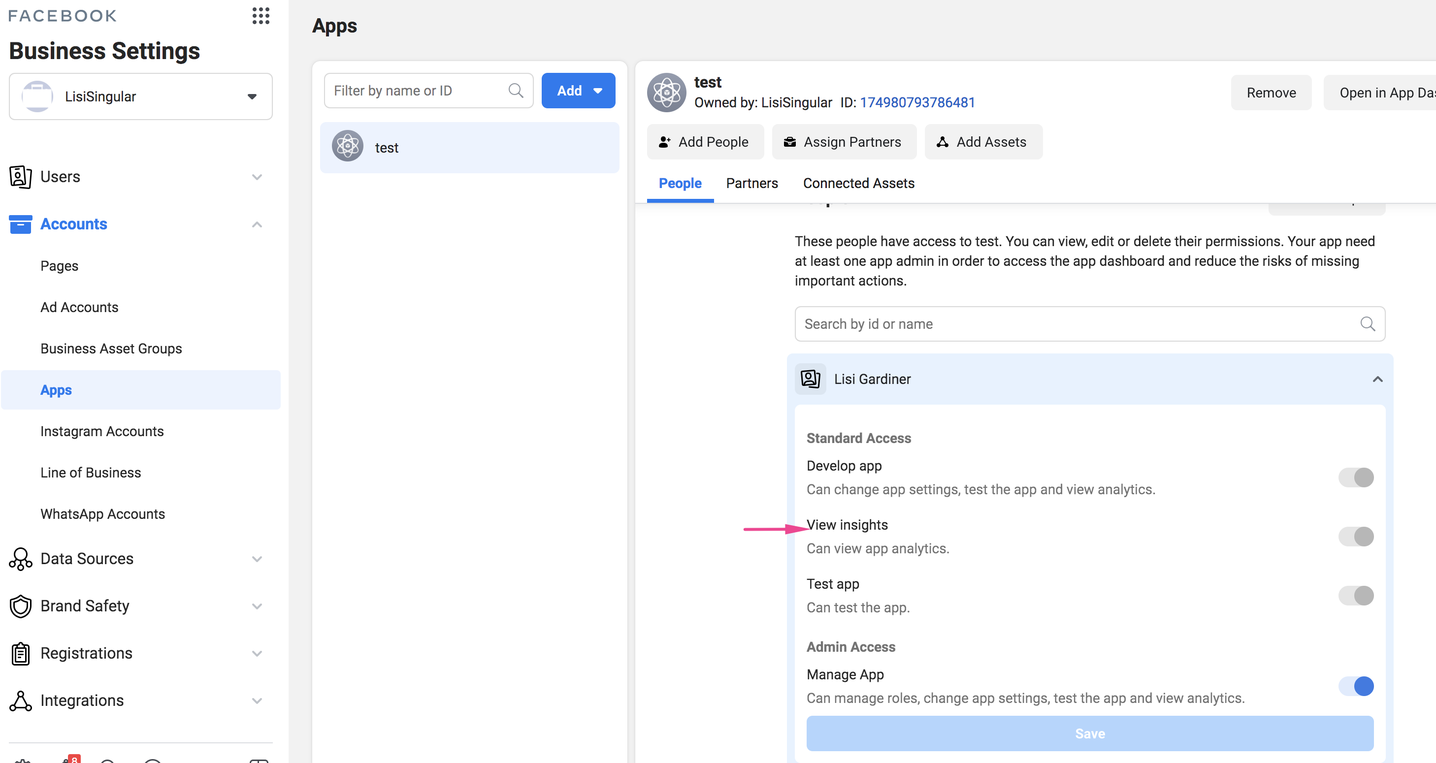Select the test app in the apps list
The height and width of the screenshot is (763, 1436).
point(470,148)
